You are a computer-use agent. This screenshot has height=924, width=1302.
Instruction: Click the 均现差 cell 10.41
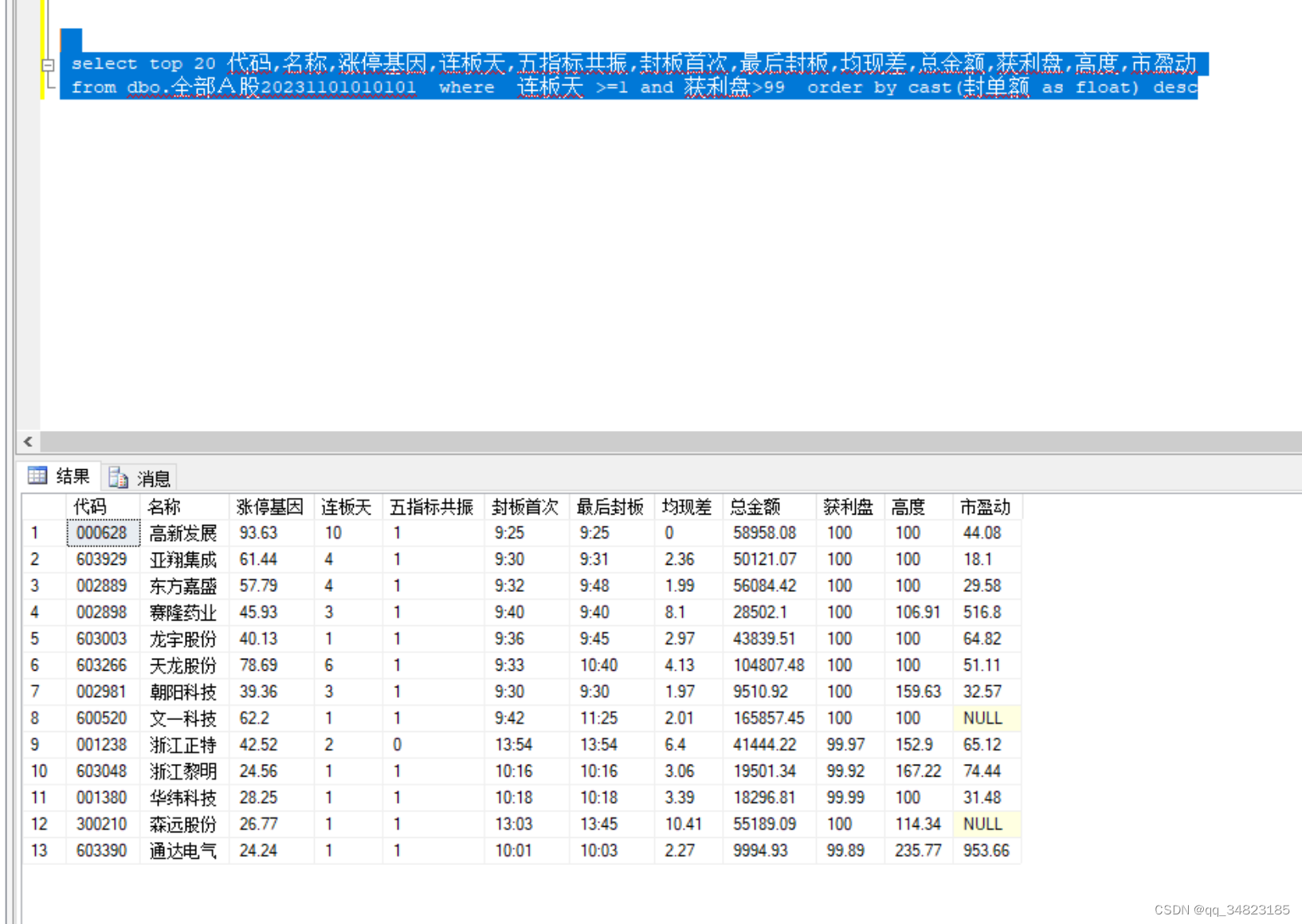pyautogui.click(x=688, y=824)
